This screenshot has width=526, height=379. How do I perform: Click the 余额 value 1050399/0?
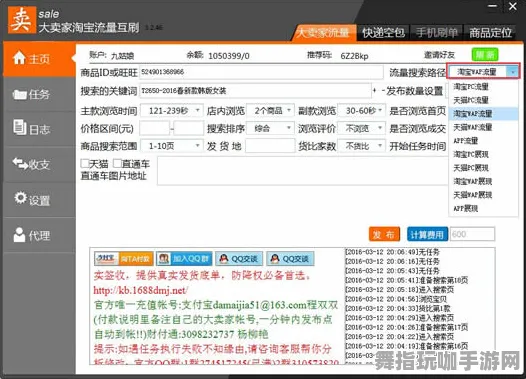coord(229,56)
